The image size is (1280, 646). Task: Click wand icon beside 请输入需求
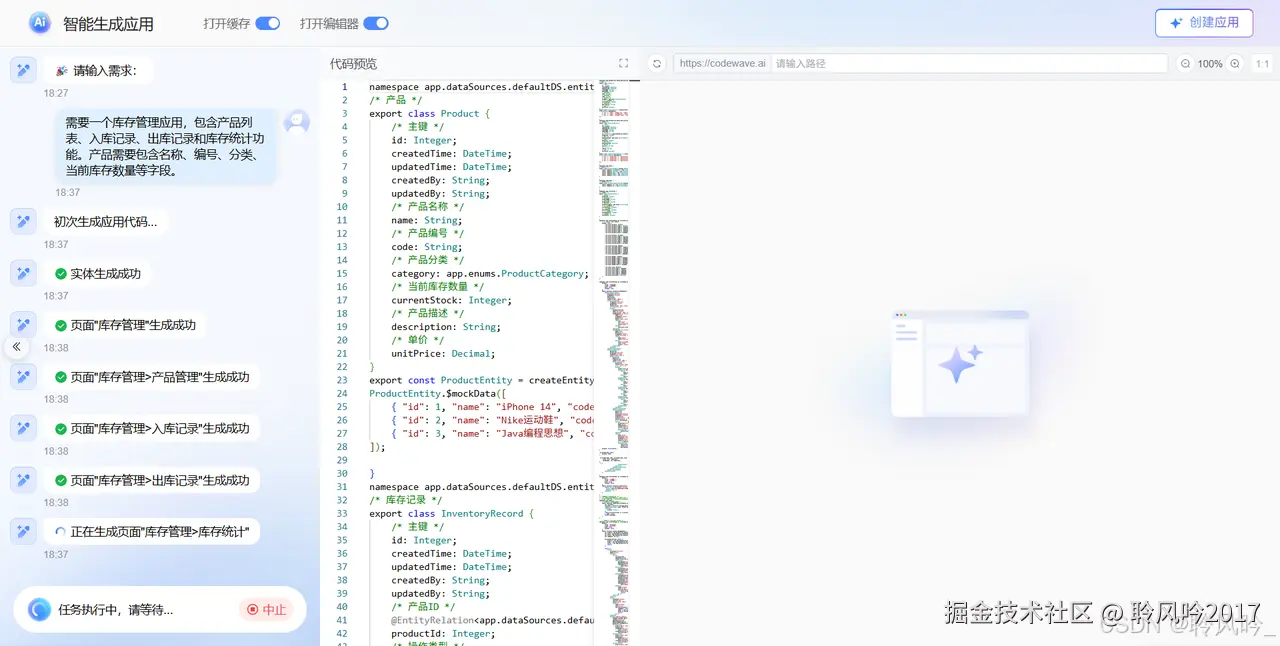coord(23,70)
